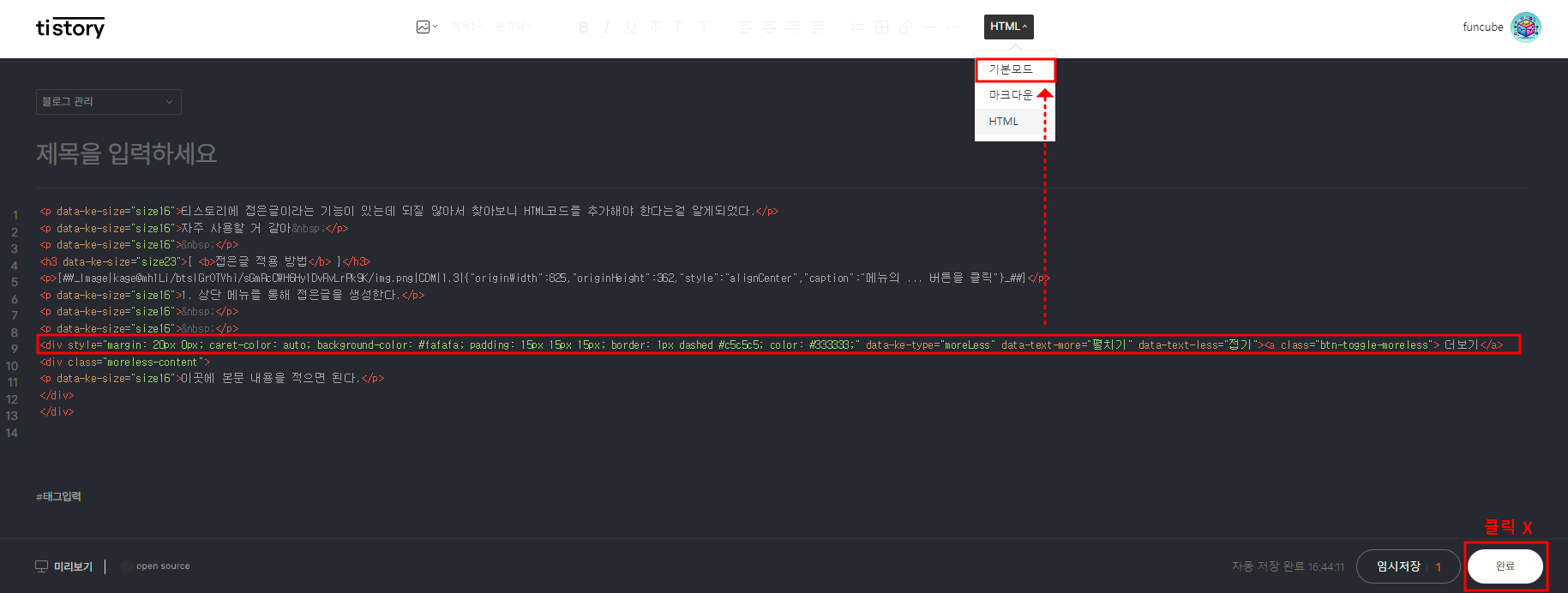Click the 완료 publish button
Viewport: 1568px width, 593px height.
coord(1505,566)
